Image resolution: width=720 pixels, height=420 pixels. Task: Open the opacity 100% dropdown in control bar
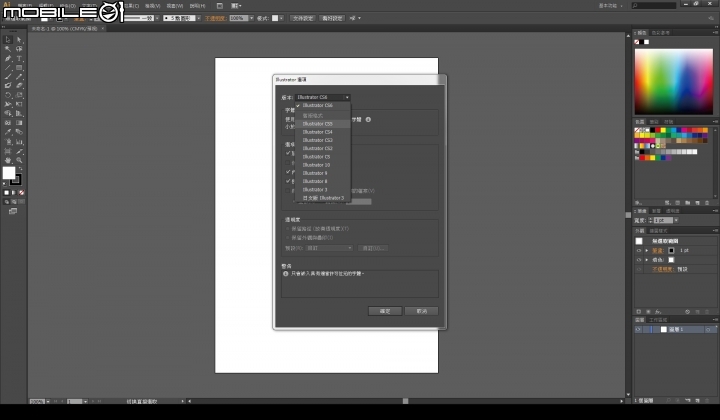(x=251, y=18)
